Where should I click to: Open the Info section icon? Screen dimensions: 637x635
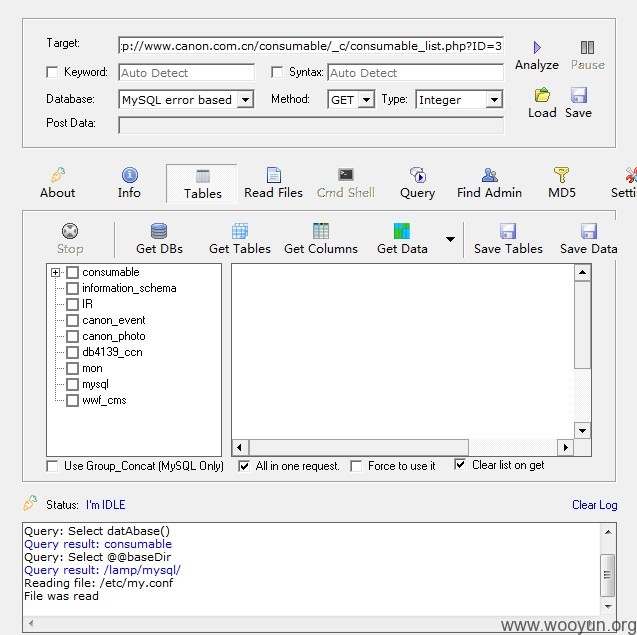coord(130,175)
